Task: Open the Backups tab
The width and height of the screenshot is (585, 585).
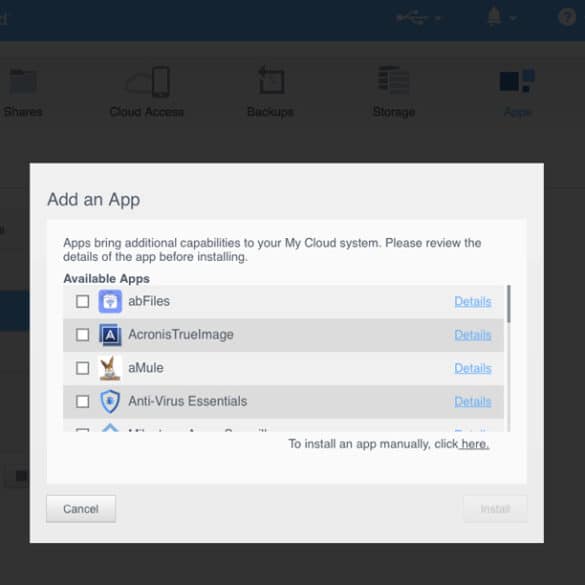Action: pyautogui.click(x=270, y=92)
